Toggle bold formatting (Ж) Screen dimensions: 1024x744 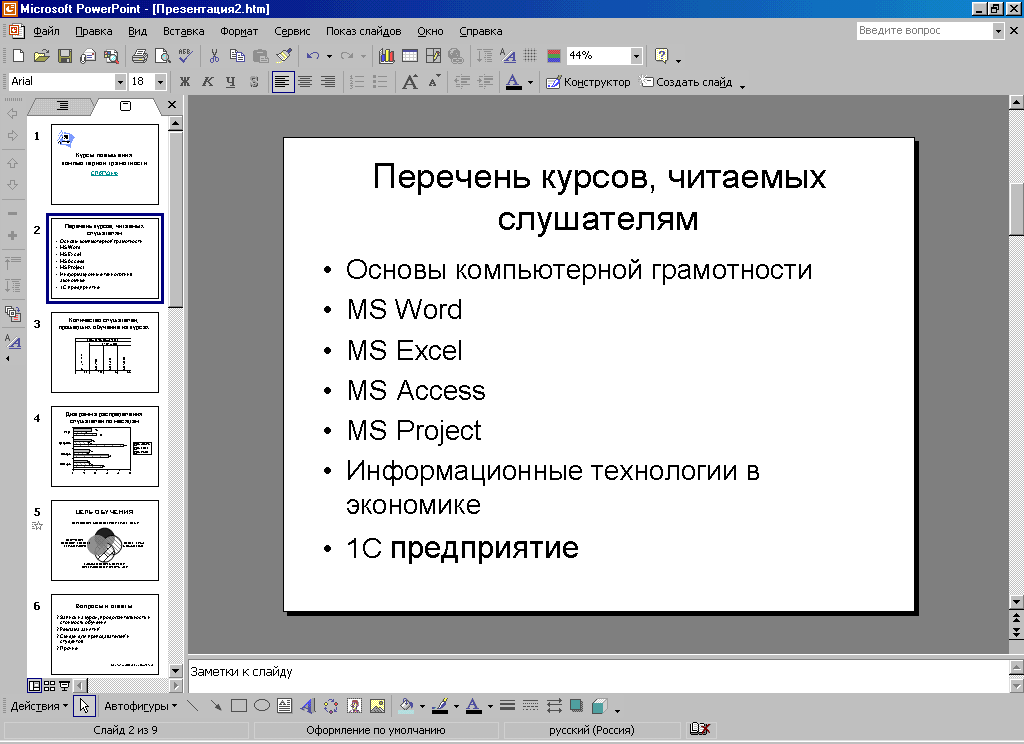tap(185, 82)
